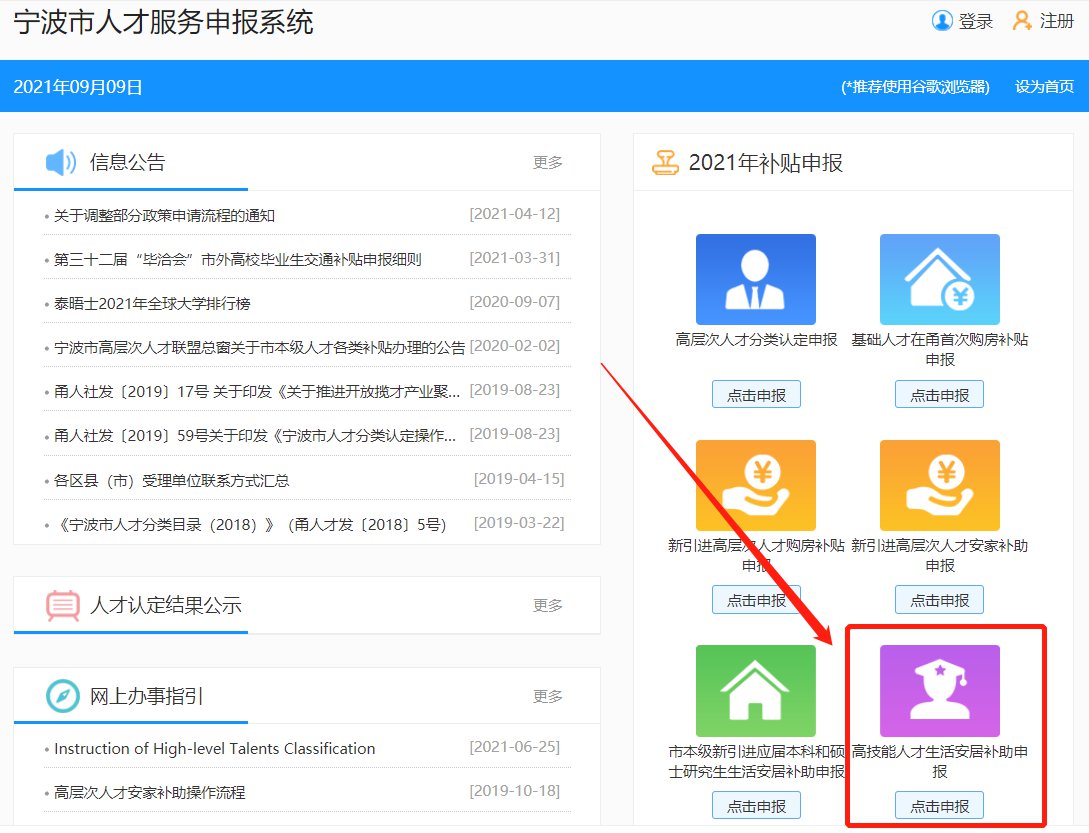Open the 信息公告 section heading
The image size is (1089, 833).
(127, 162)
